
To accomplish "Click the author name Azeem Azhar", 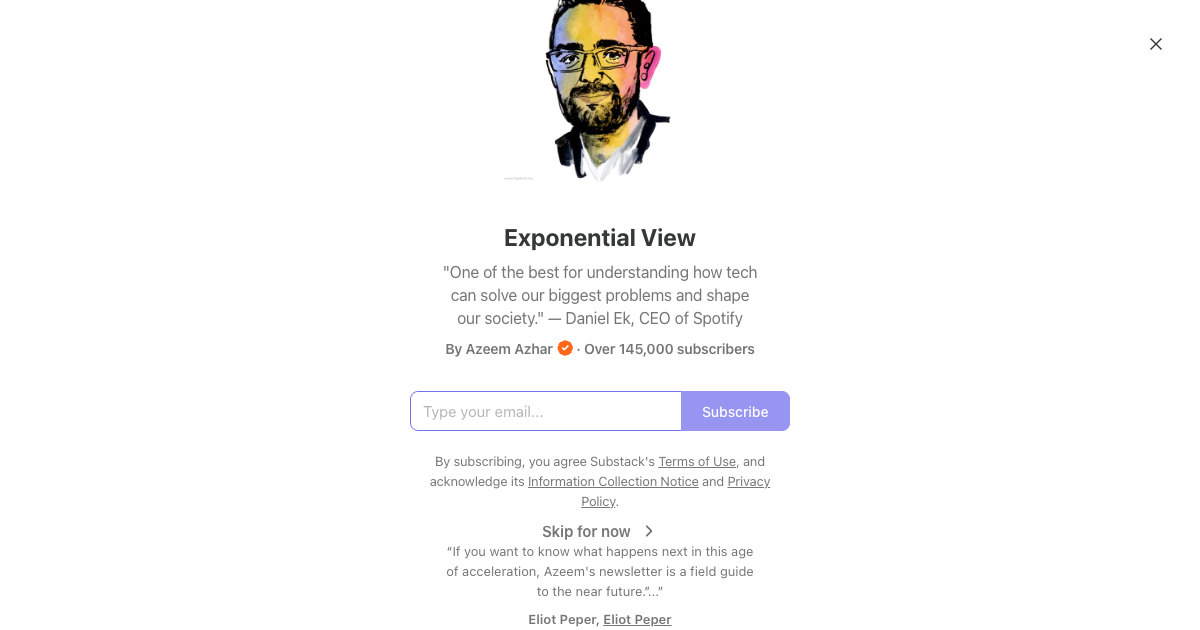I will [509, 349].
